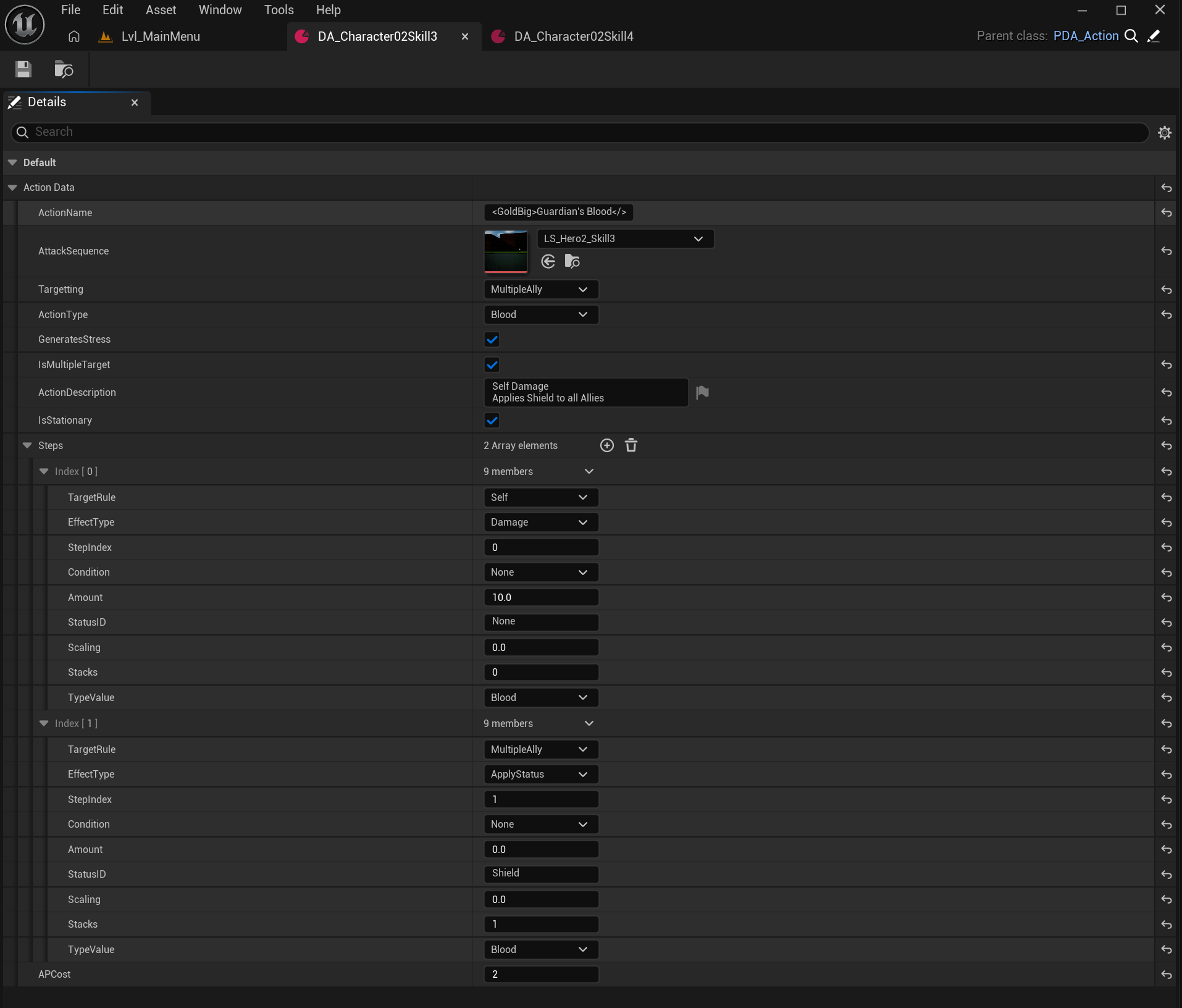
Task: Open the Tools menu
Action: (x=279, y=10)
